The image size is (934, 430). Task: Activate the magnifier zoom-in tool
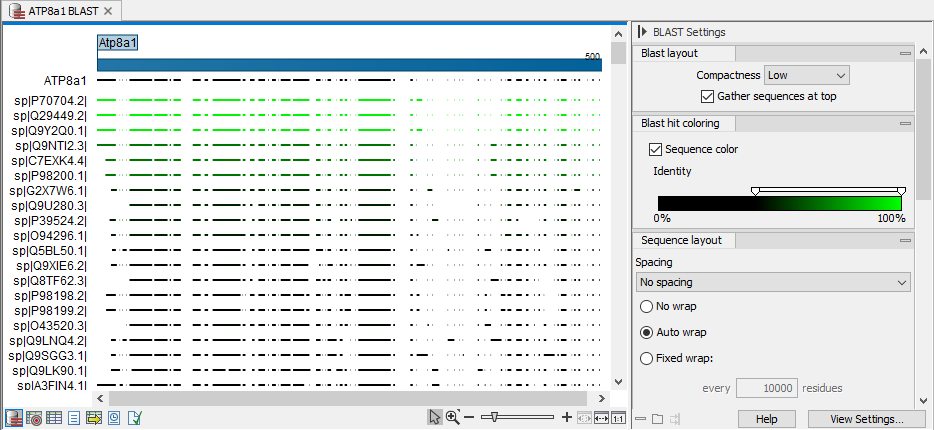pos(453,418)
